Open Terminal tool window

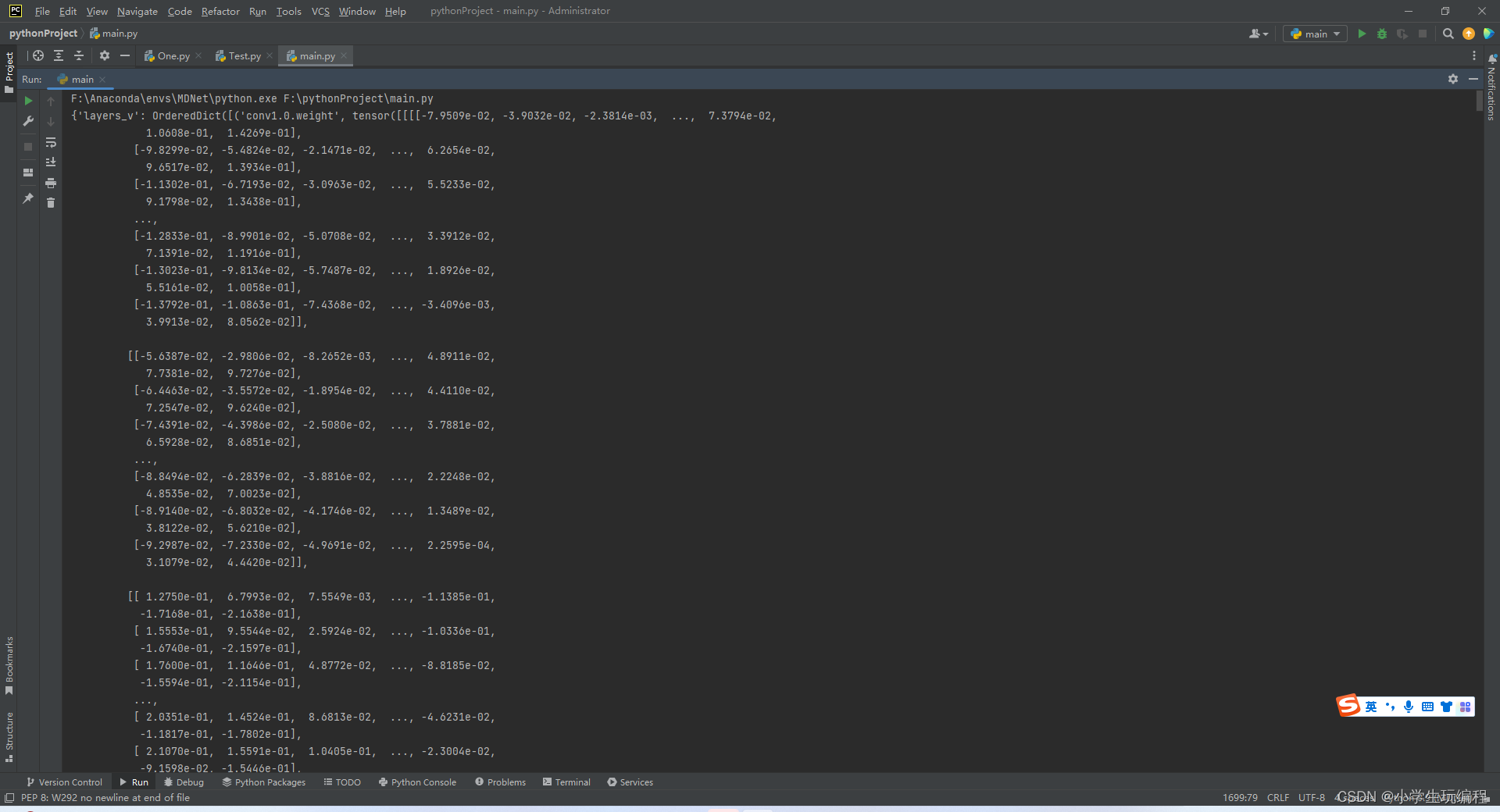pyautogui.click(x=566, y=782)
